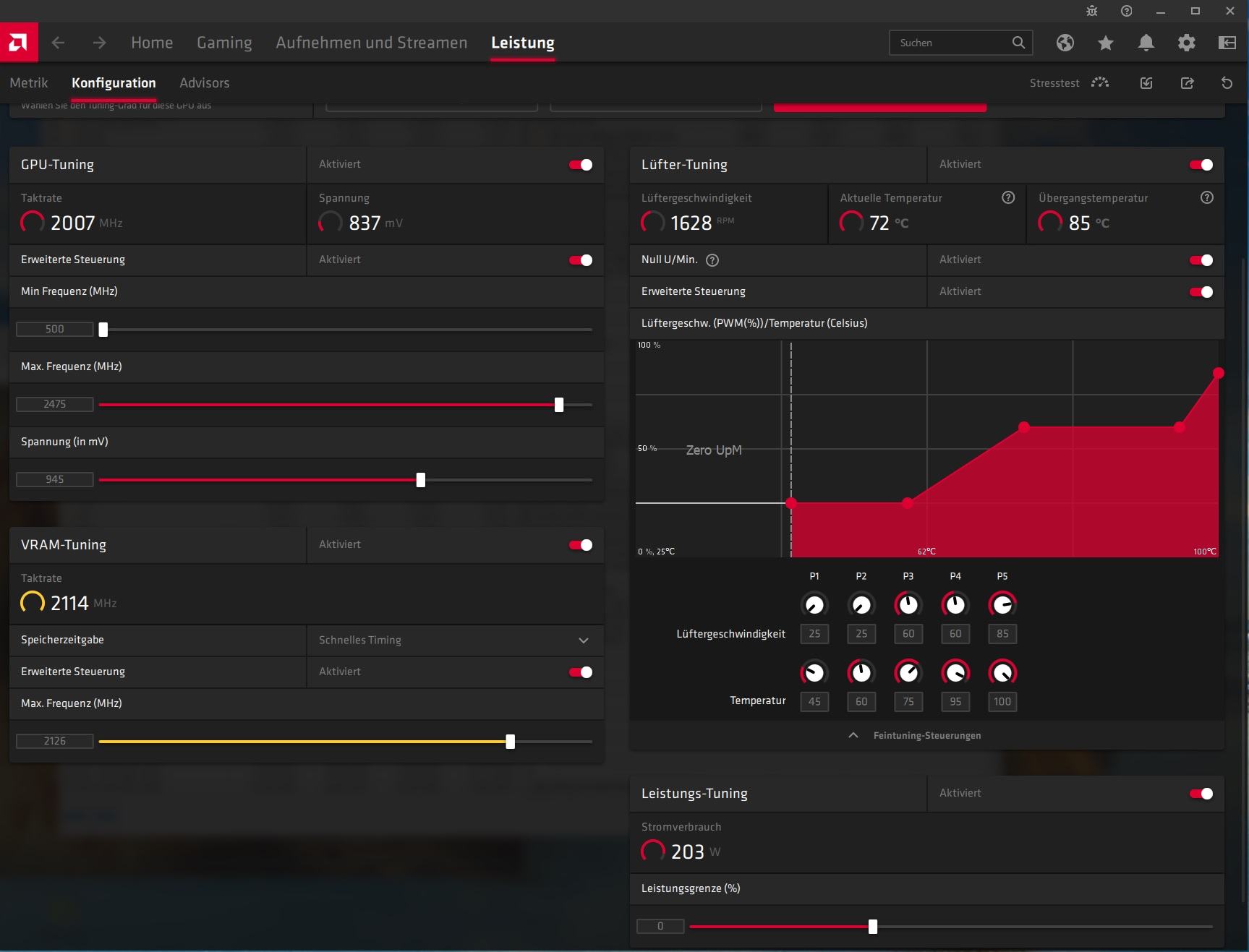Toggle Lüfter-Tuning switch
The width and height of the screenshot is (1249, 952).
click(1201, 165)
